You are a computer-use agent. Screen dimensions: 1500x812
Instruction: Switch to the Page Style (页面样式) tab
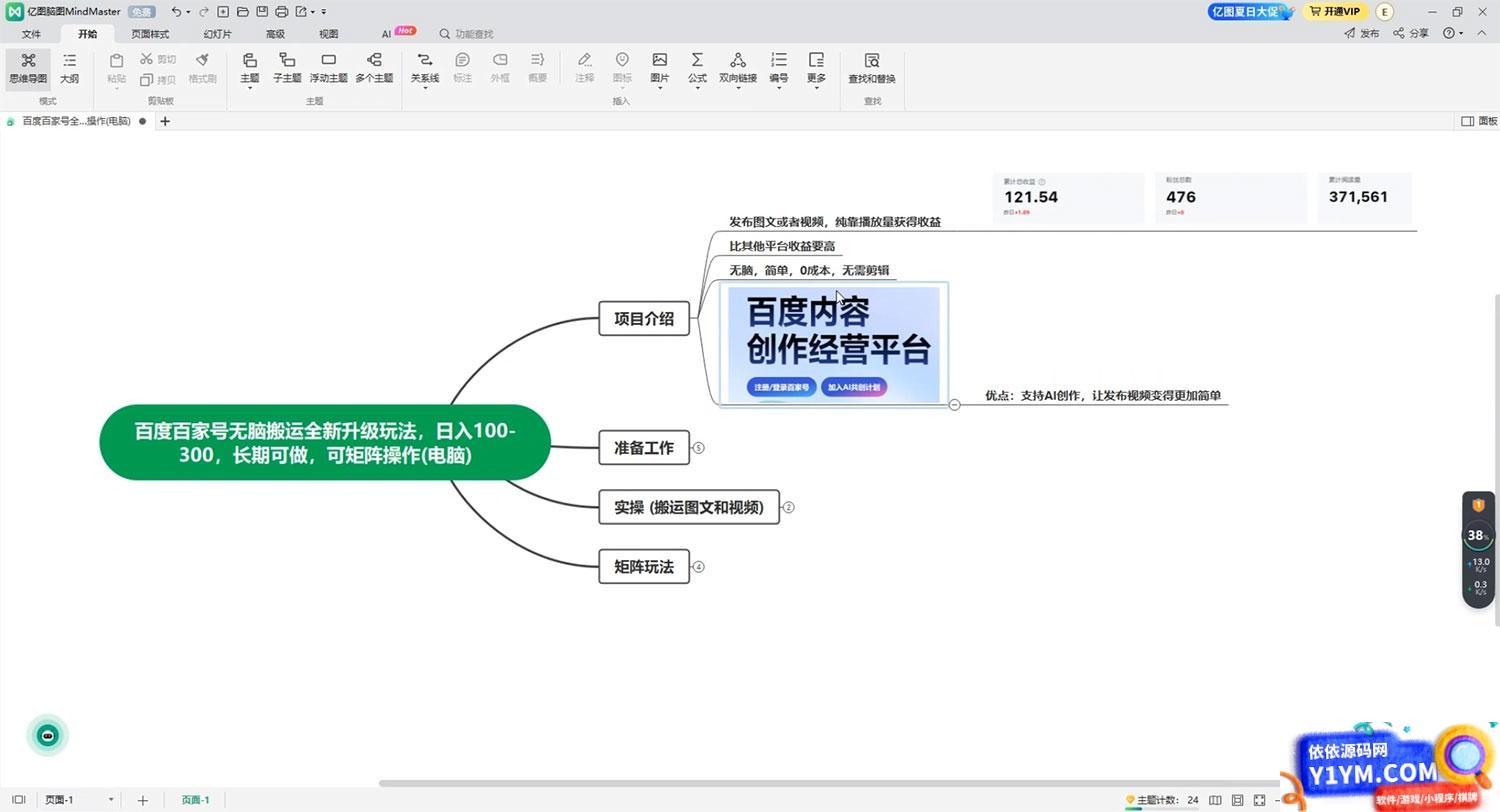click(x=151, y=33)
